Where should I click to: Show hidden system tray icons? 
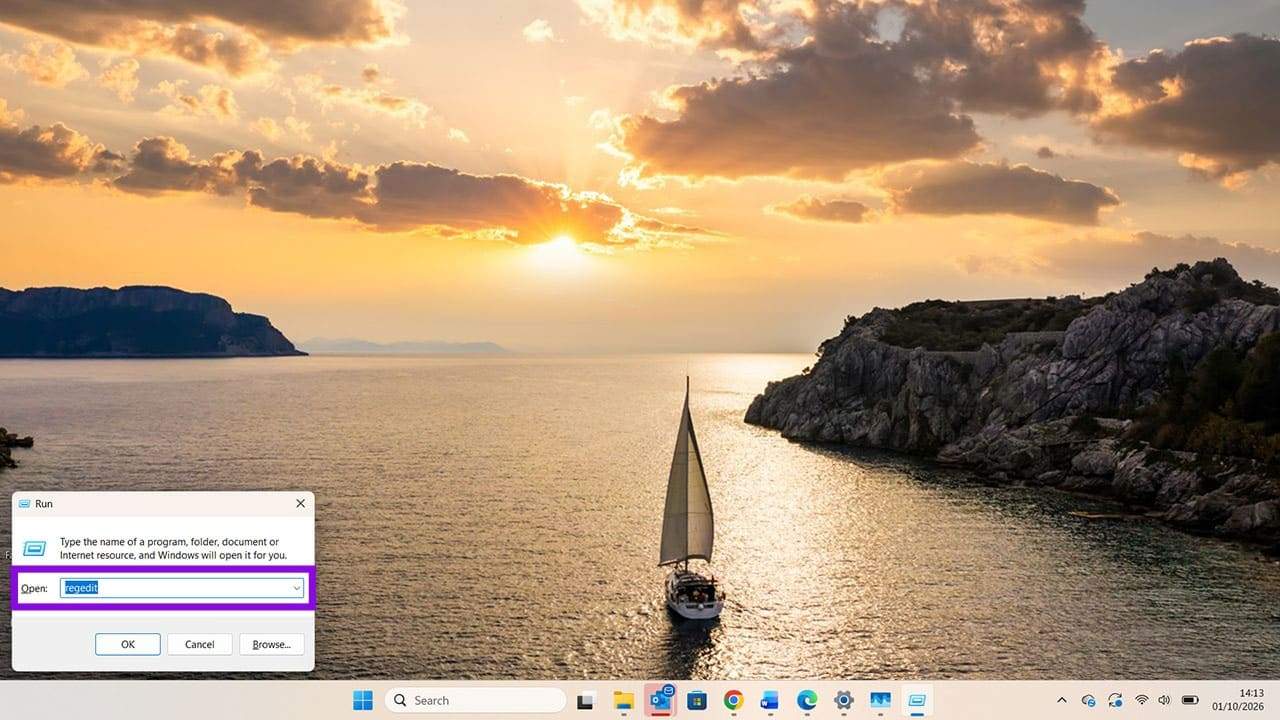[x=1062, y=700]
